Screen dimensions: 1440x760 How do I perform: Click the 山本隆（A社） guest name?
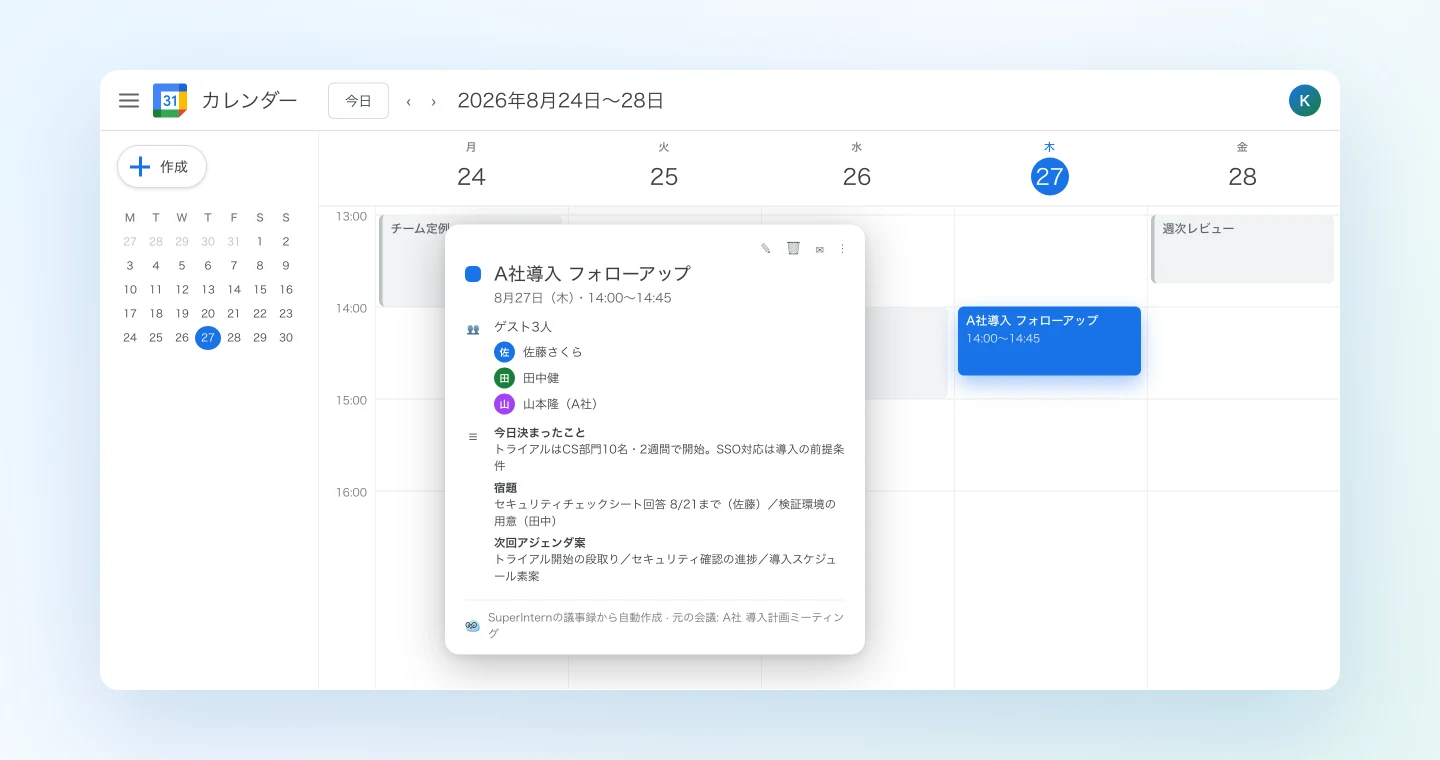[561, 404]
